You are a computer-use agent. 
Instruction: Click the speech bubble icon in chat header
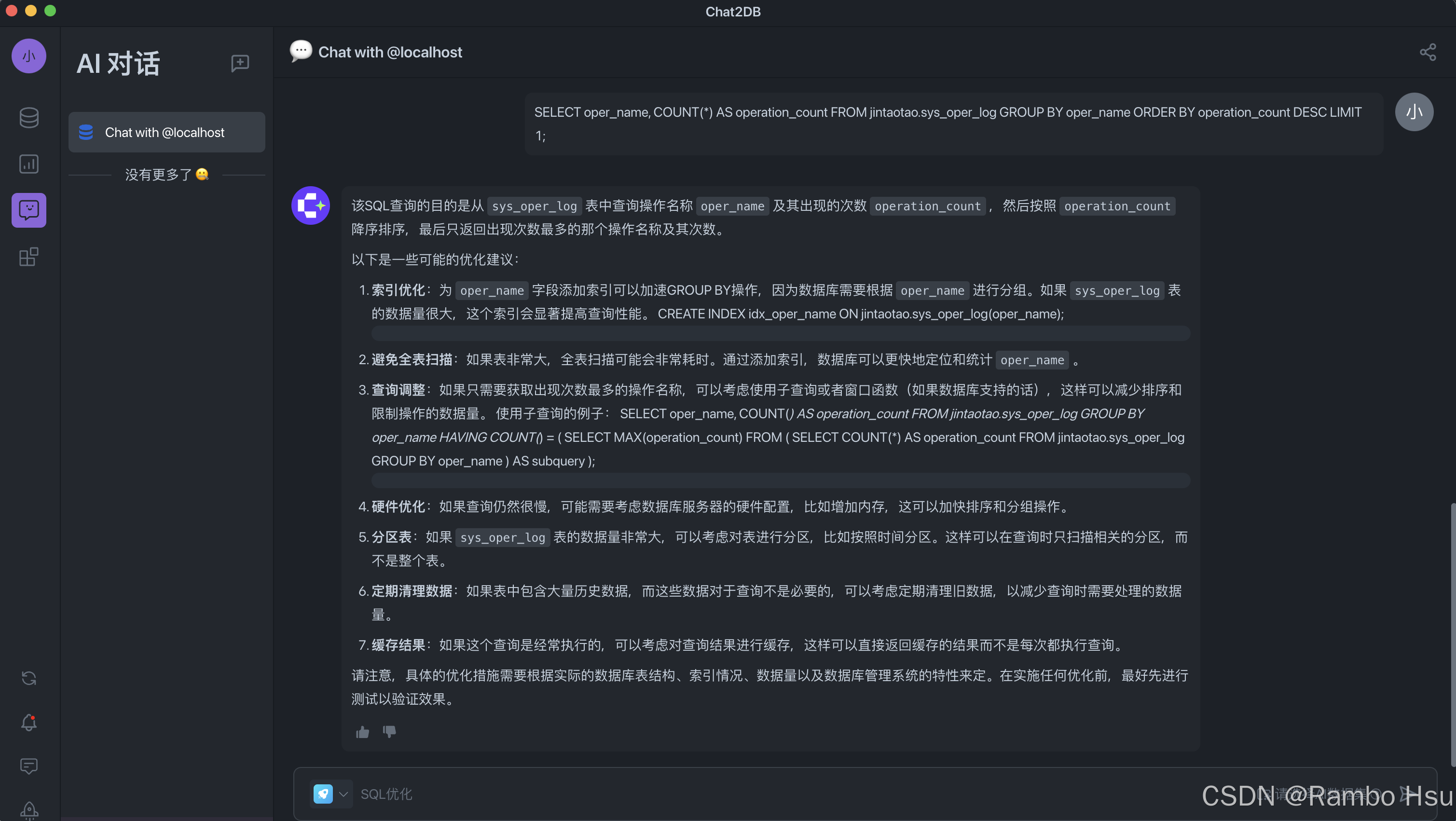301,52
